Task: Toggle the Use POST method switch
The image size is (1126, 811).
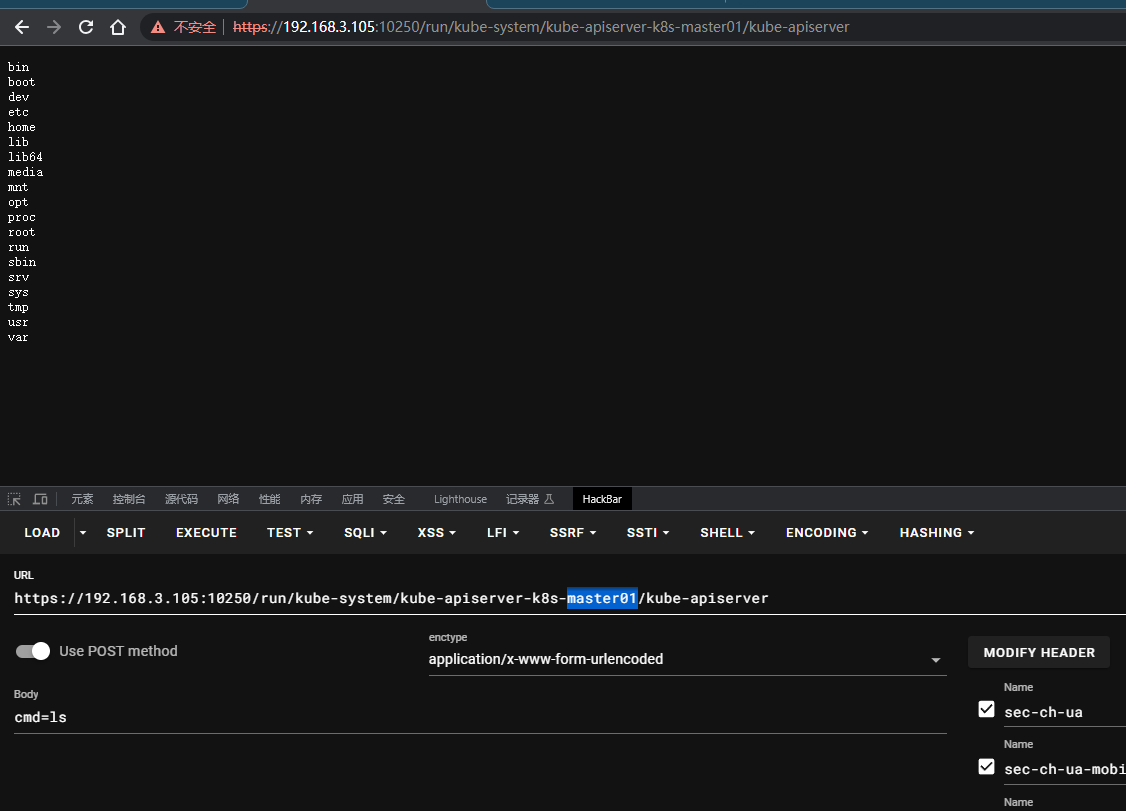Action: coord(33,651)
